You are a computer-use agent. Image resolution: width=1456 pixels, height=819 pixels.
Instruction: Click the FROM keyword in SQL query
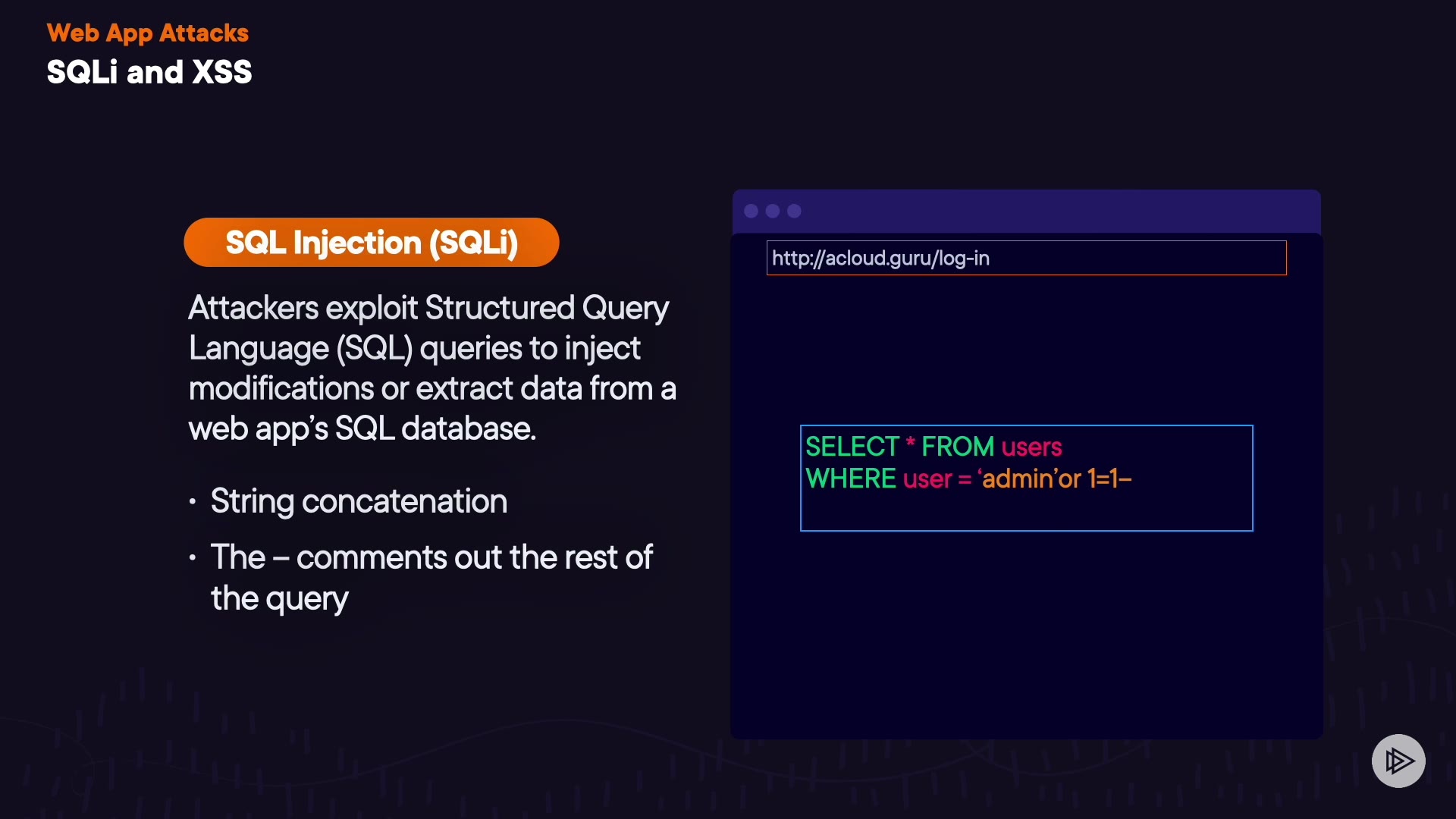pos(957,447)
